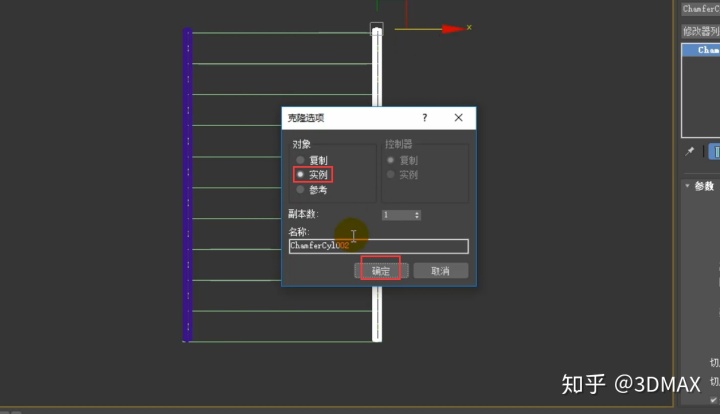Select the ChamferCyl entry in modifier stack
This screenshot has width=720, height=414.
coord(701,50)
